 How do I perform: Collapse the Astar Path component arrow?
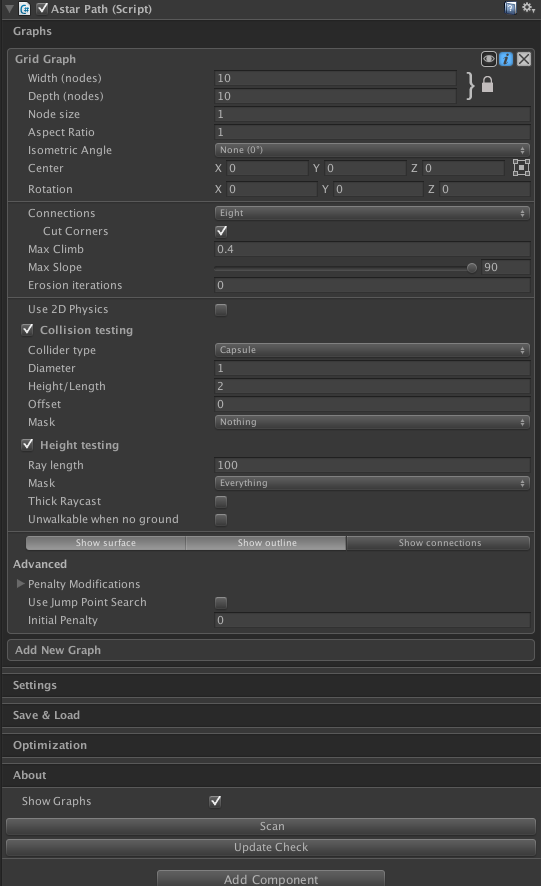pos(9,8)
